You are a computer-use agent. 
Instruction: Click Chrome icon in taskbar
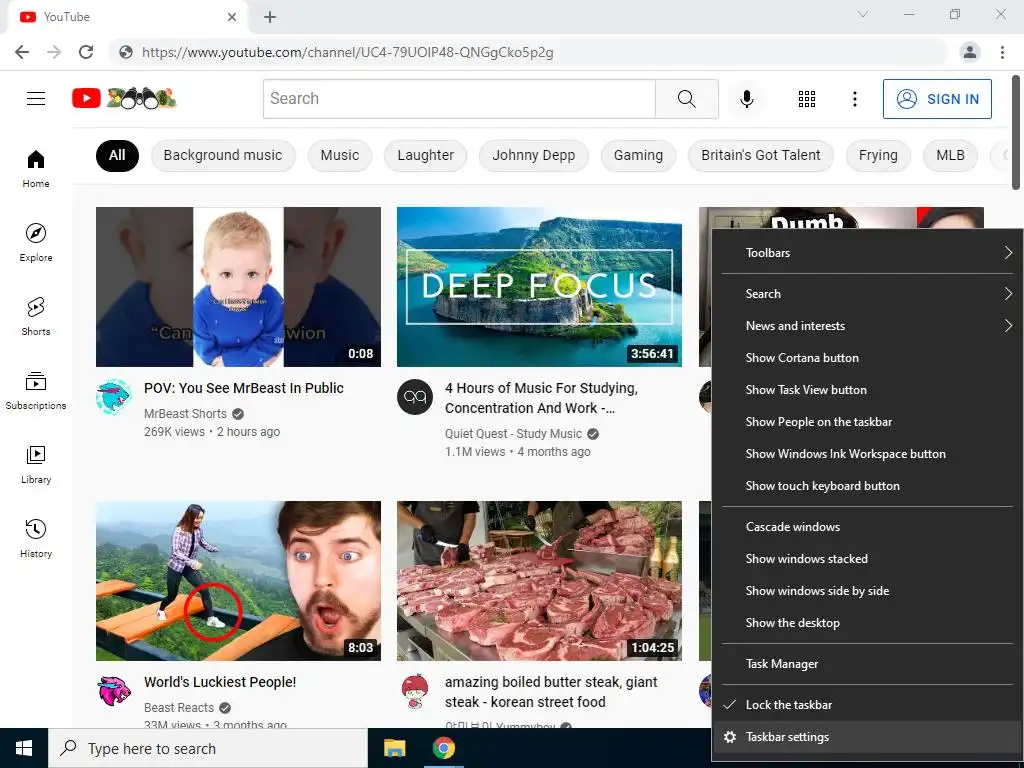[x=443, y=748]
